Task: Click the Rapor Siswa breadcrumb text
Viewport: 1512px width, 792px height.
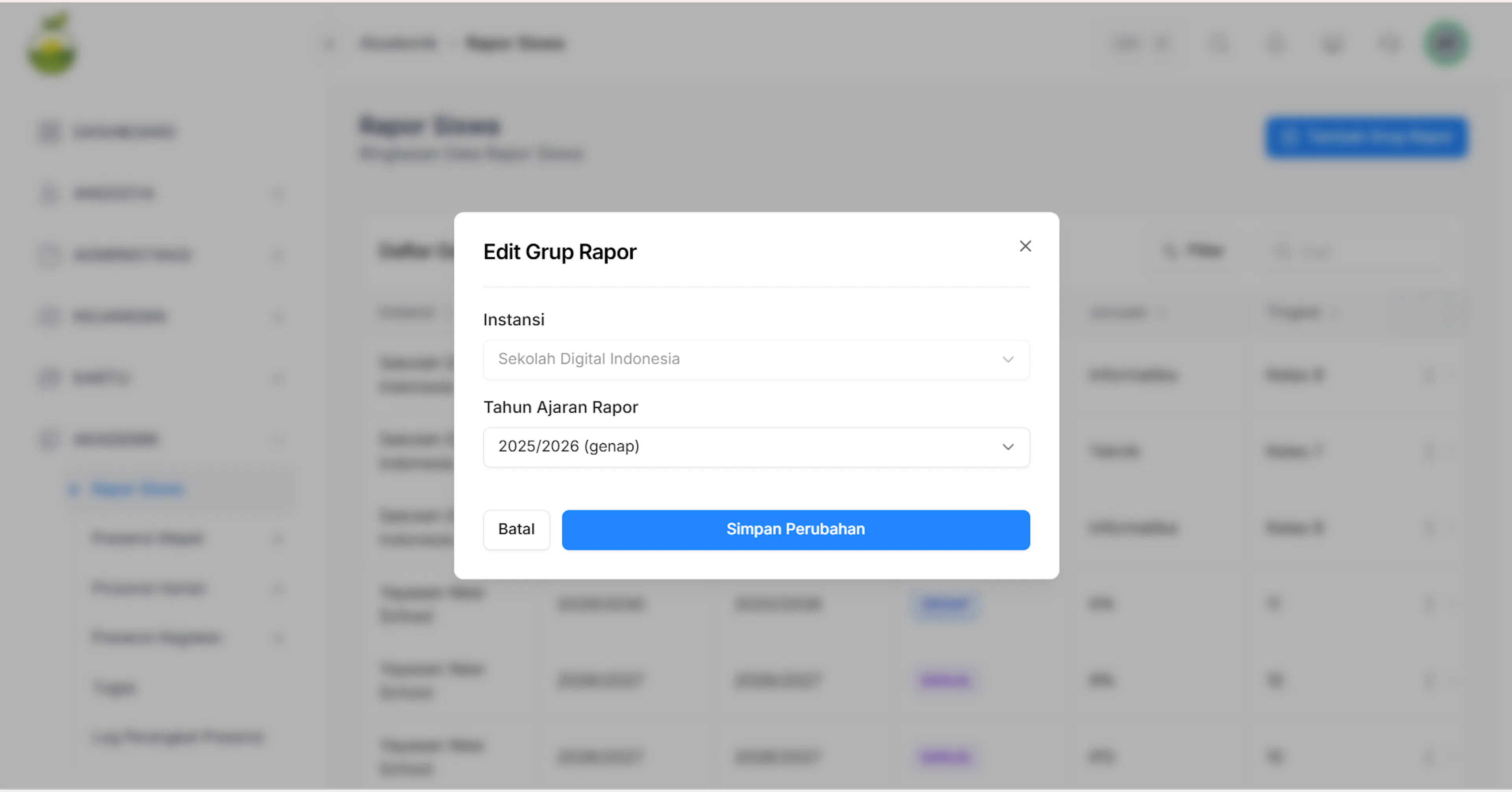Action: click(x=515, y=43)
